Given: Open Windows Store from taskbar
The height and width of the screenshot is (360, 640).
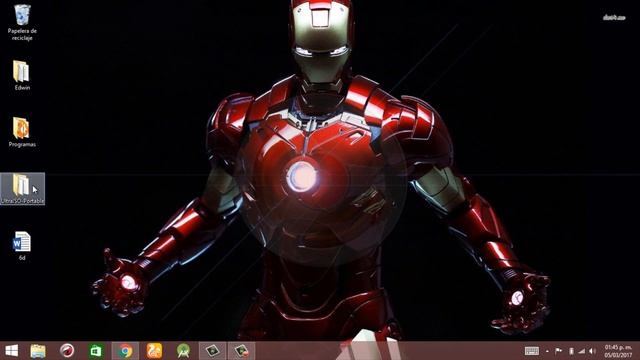Looking at the screenshot, I should 96,351.
